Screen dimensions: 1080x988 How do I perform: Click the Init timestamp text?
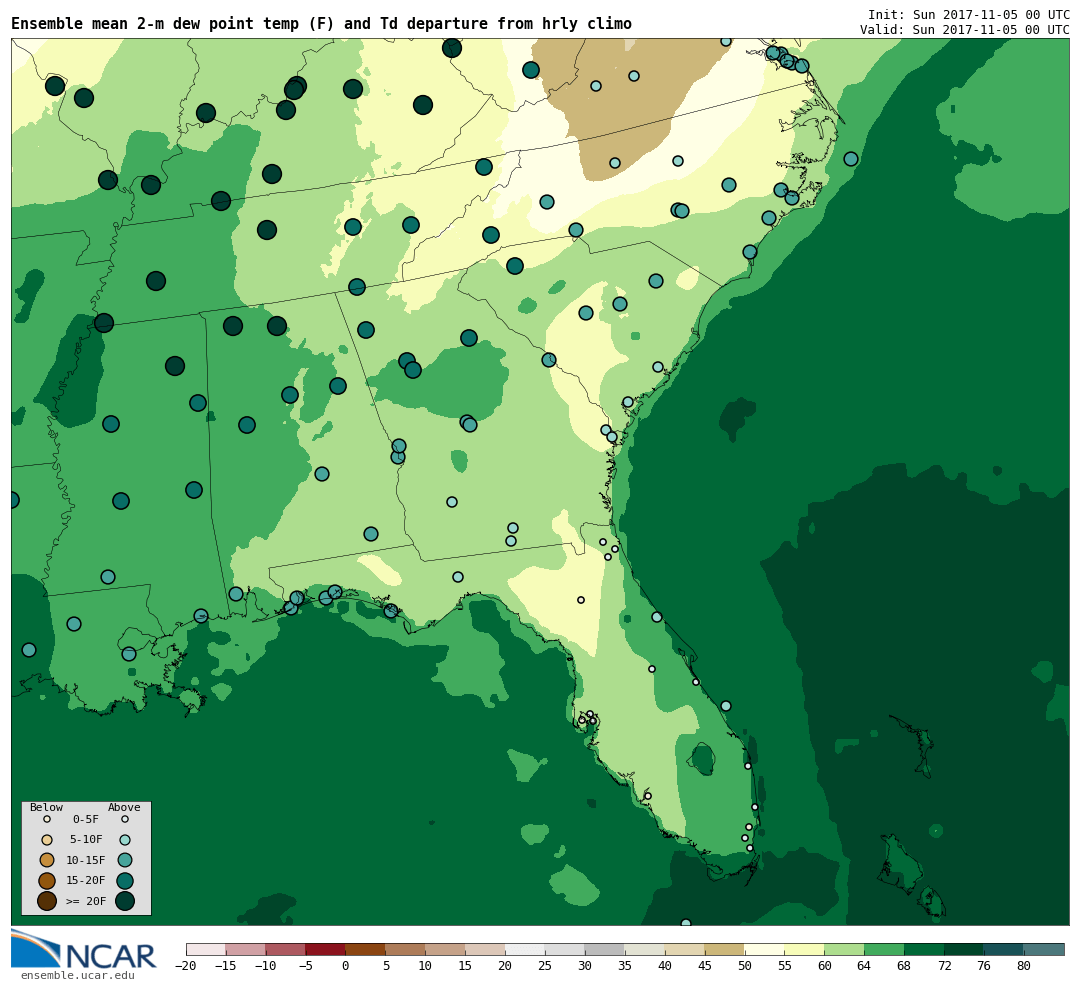(968, 15)
